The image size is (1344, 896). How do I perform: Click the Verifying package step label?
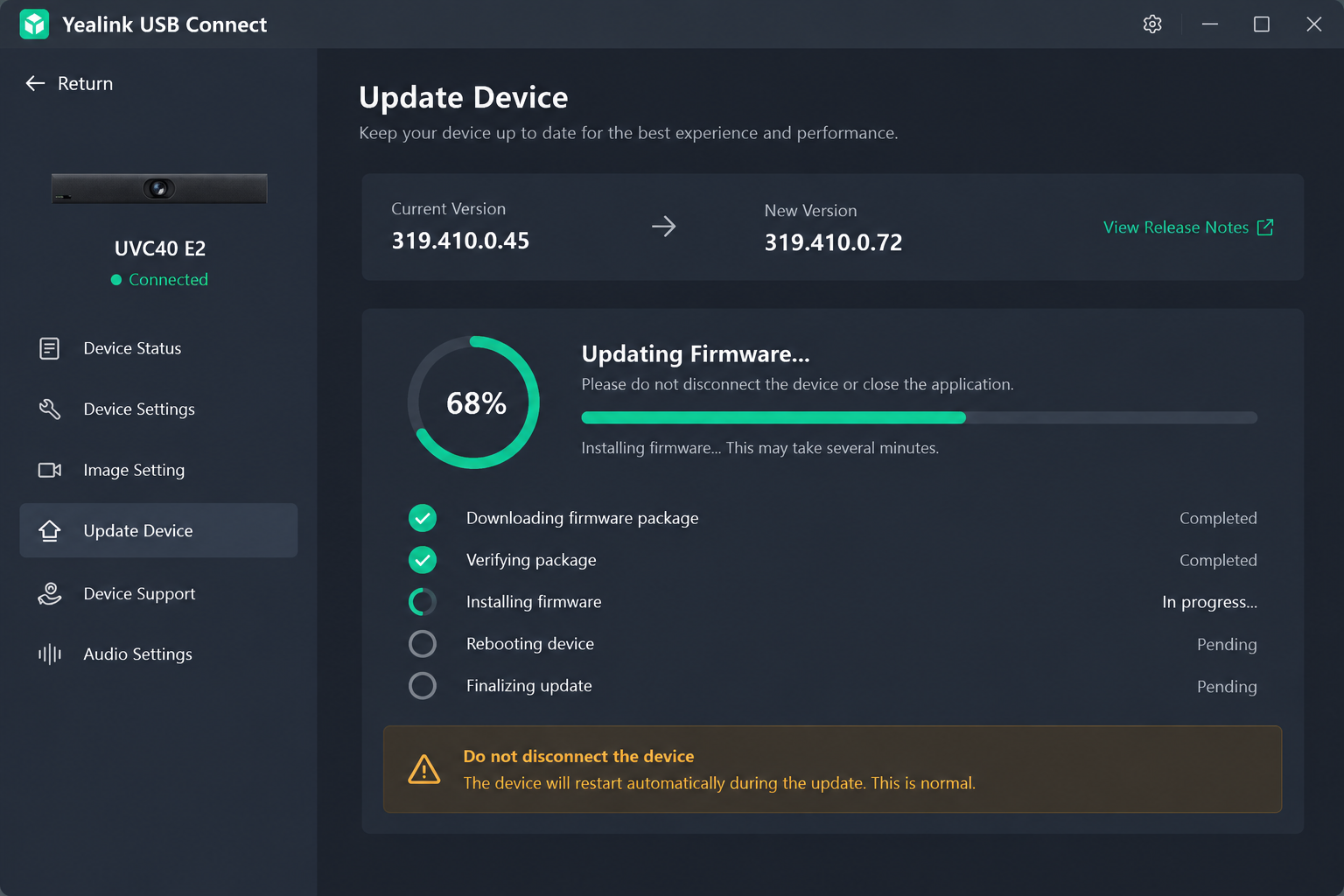531,560
